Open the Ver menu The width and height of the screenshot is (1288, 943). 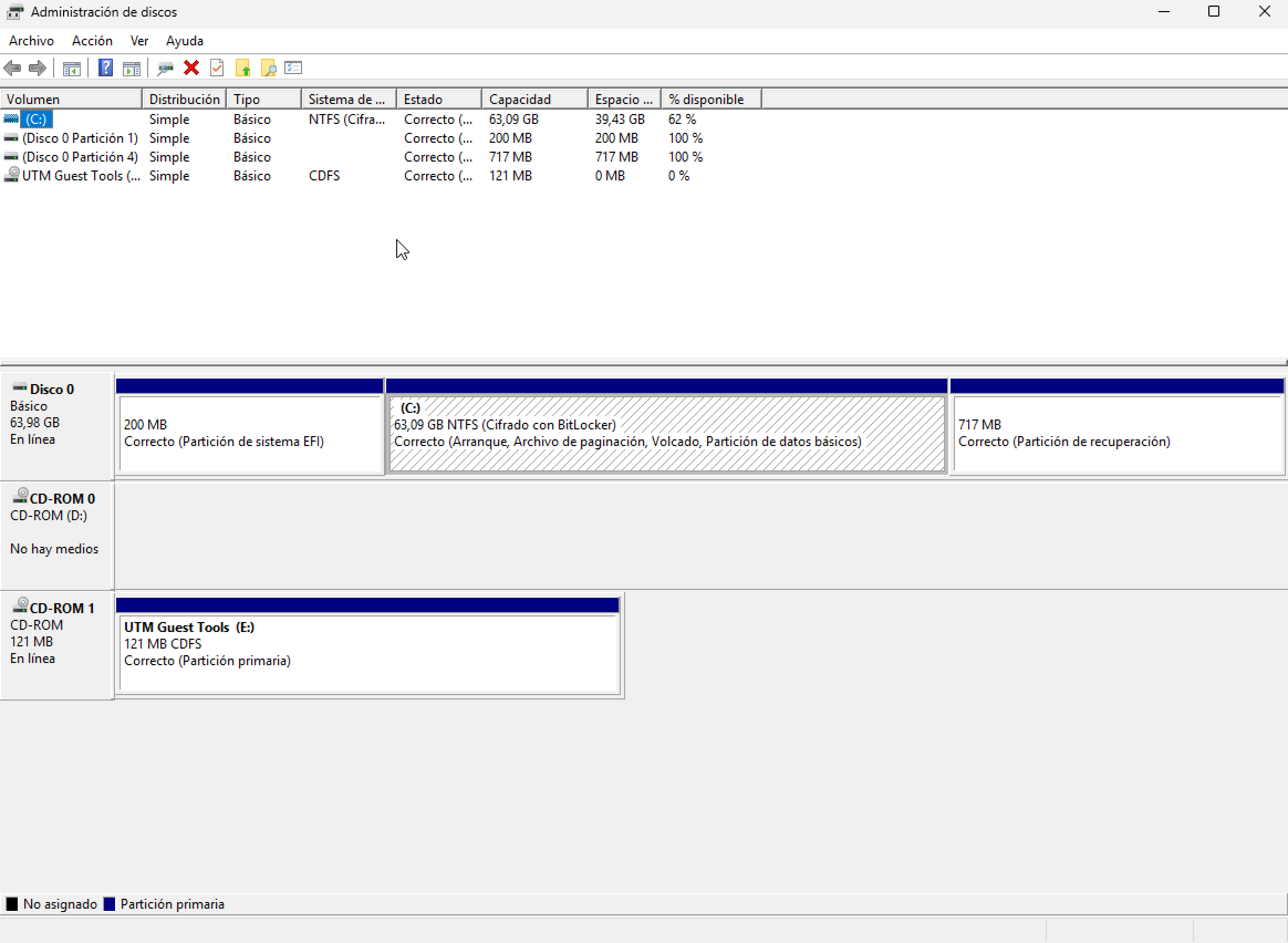[x=139, y=41]
